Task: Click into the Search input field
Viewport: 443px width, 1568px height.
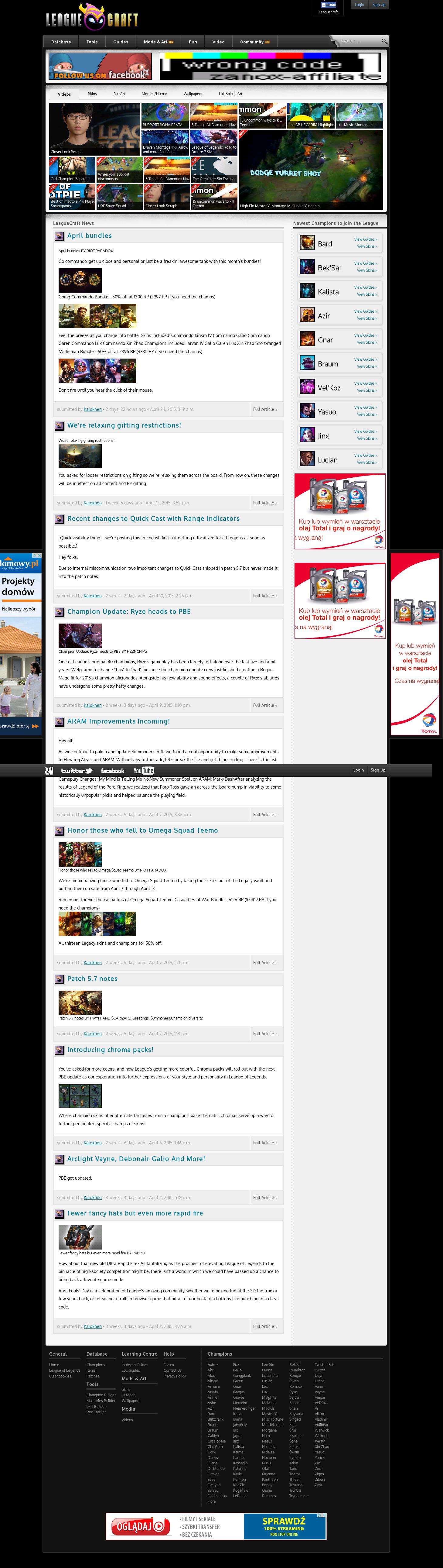Action: [x=359, y=41]
